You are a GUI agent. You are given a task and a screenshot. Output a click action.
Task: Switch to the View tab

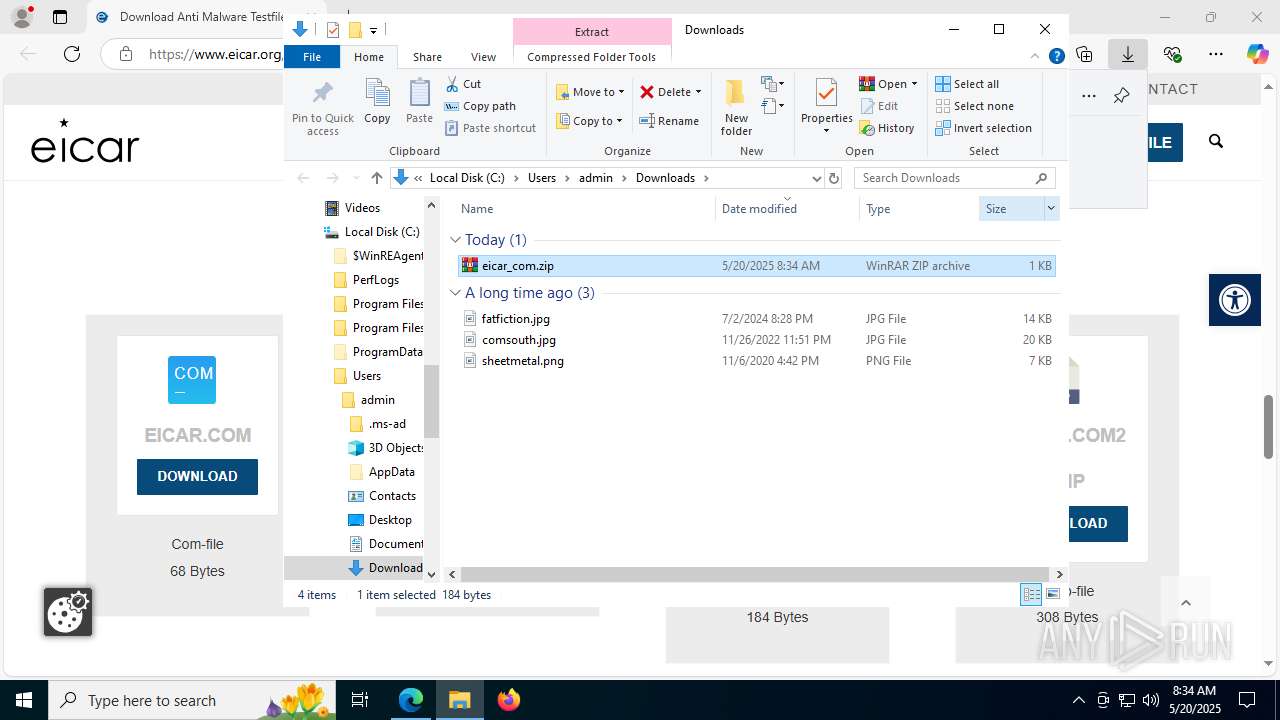click(x=483, y=57)
